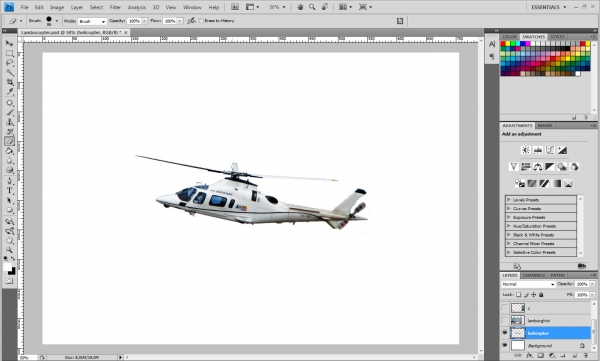The height and width of the screenshot is (361, 600).
Task: Select the Eraser tool in toolbox
Action: (x=9, y=141)
